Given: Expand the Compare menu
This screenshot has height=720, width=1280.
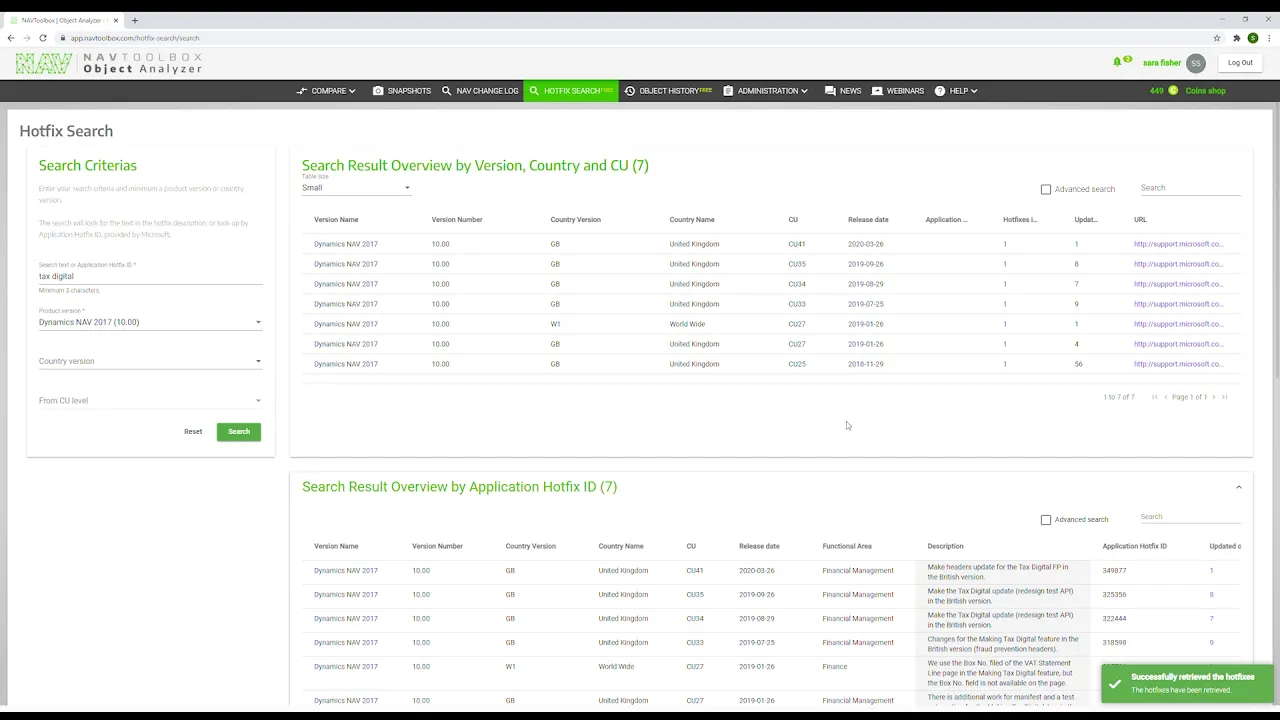Looking at the screenshot, I should 326,91.
